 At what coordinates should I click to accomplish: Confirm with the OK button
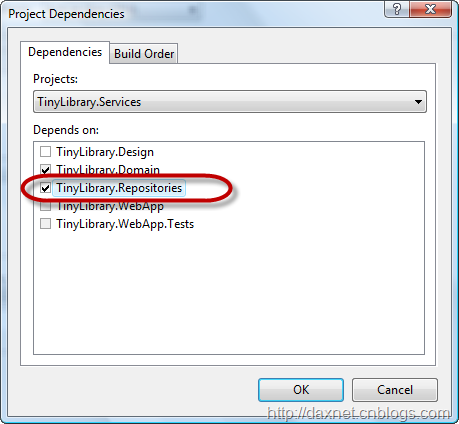click(x=301, y=390)
